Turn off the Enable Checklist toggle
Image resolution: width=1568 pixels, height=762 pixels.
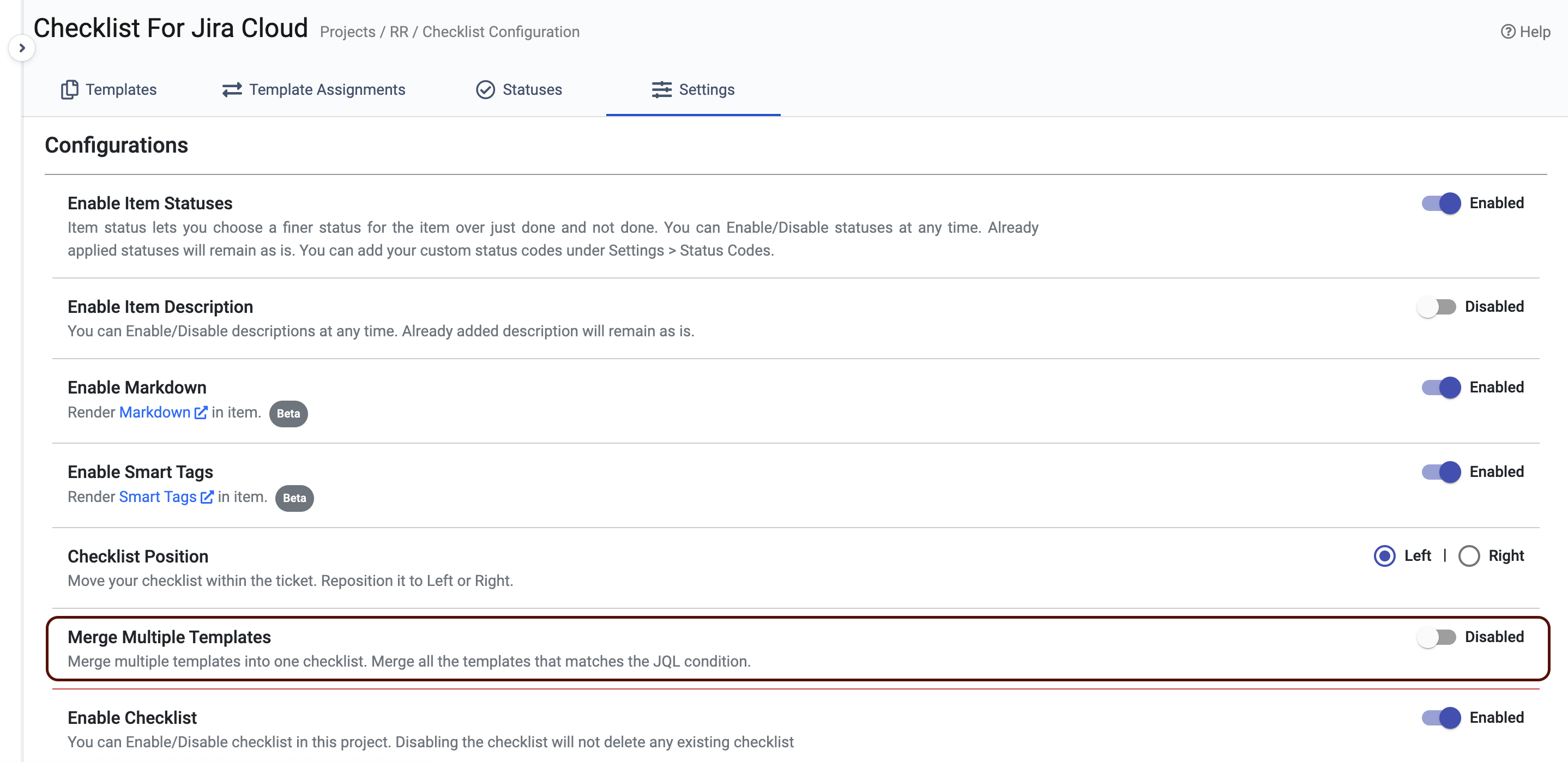pyautogui.click(x=1440, y=717)
